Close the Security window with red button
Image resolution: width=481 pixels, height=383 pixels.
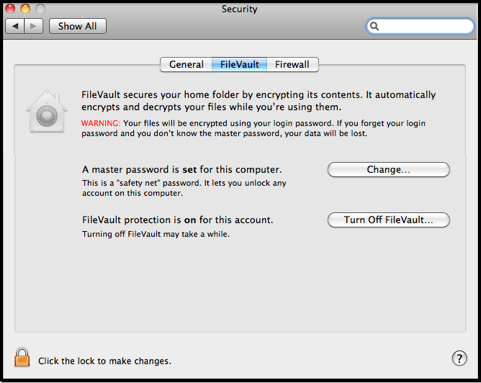click(10, 9)
